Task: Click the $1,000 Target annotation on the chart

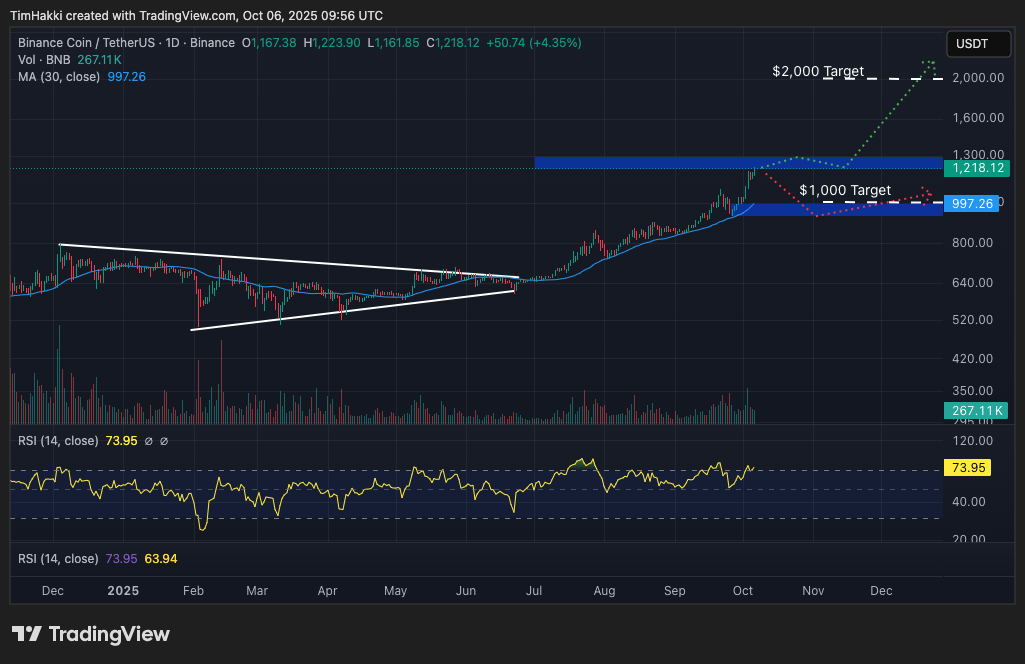Action: (845, 190)
